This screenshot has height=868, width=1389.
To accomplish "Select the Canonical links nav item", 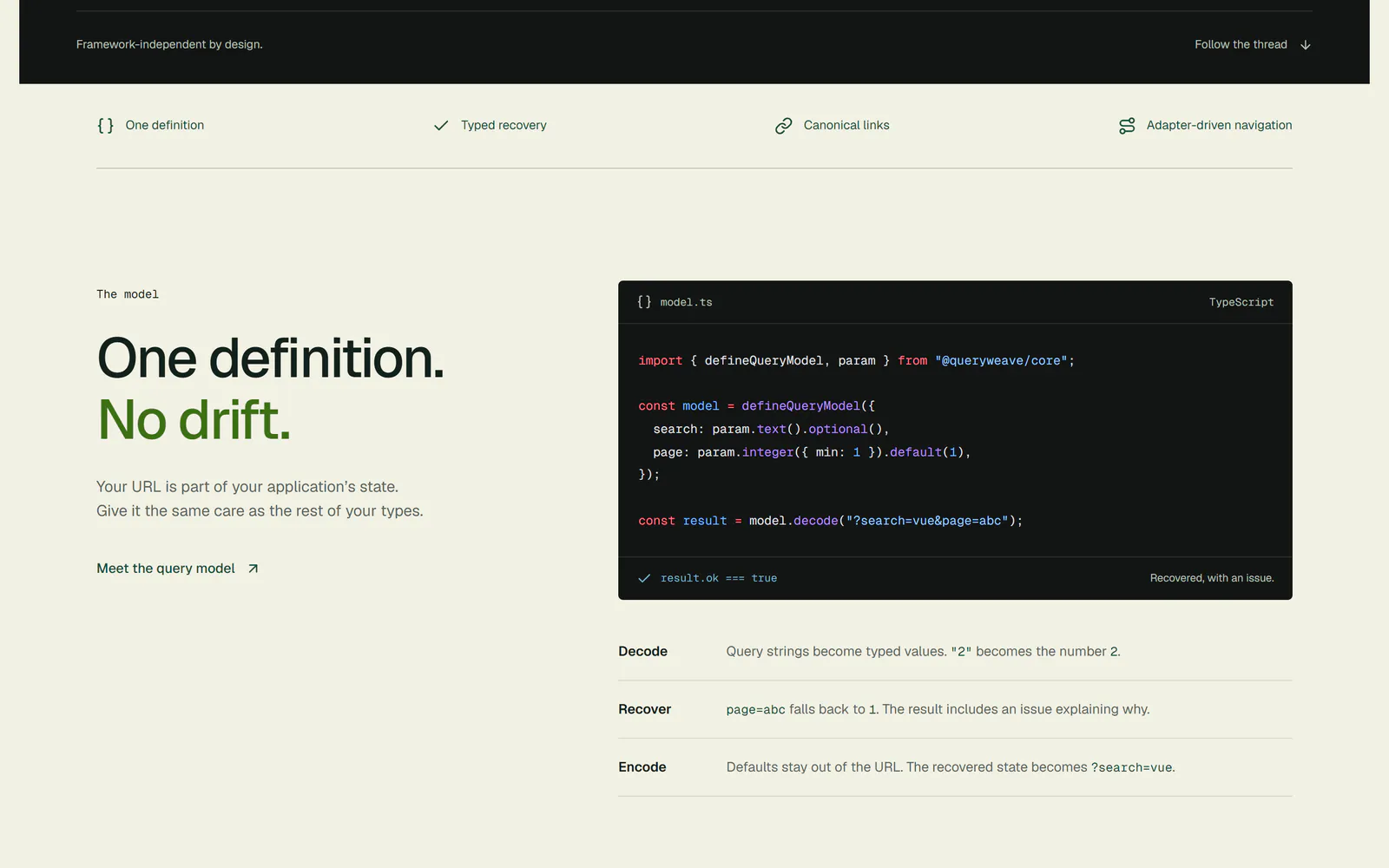I will point(832,126).
